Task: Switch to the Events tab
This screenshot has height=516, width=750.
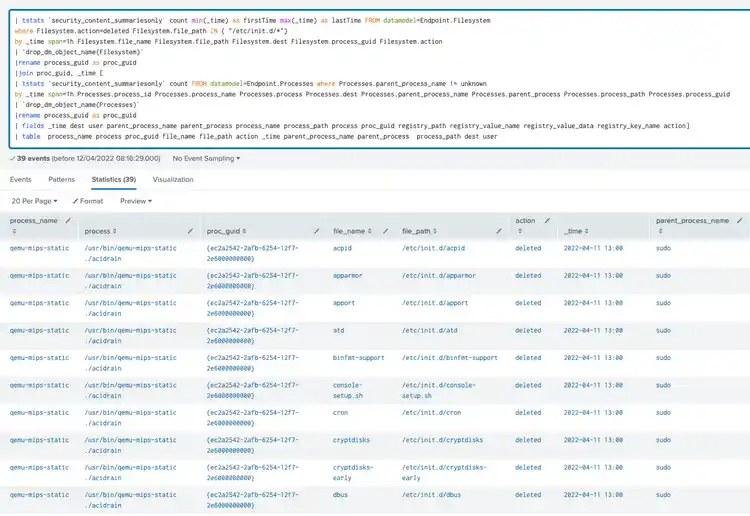Action: pyautogui.click(x=20, y=180)
